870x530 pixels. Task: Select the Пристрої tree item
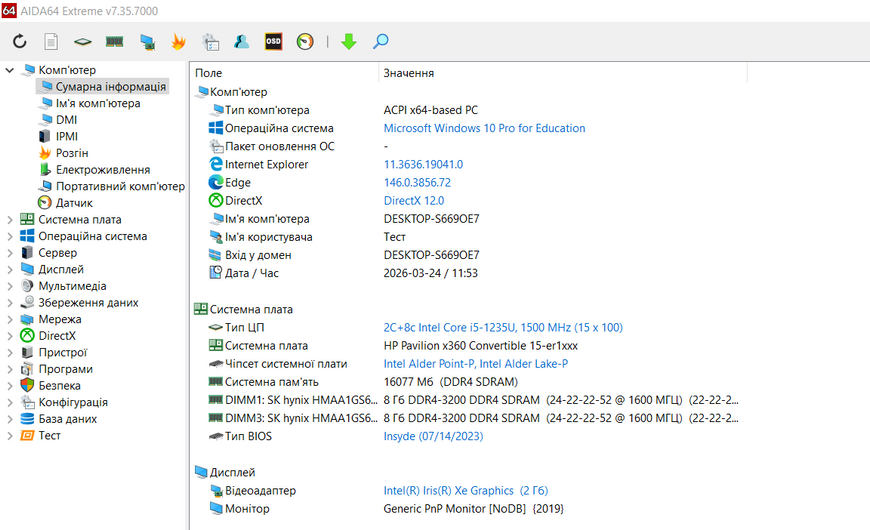click(63, 352)
